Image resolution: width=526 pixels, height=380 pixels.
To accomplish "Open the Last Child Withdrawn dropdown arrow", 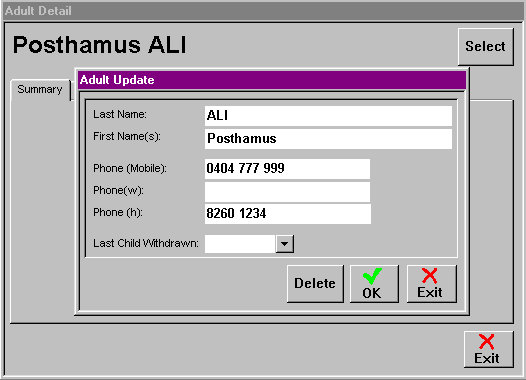I will [x=284, y=243].
